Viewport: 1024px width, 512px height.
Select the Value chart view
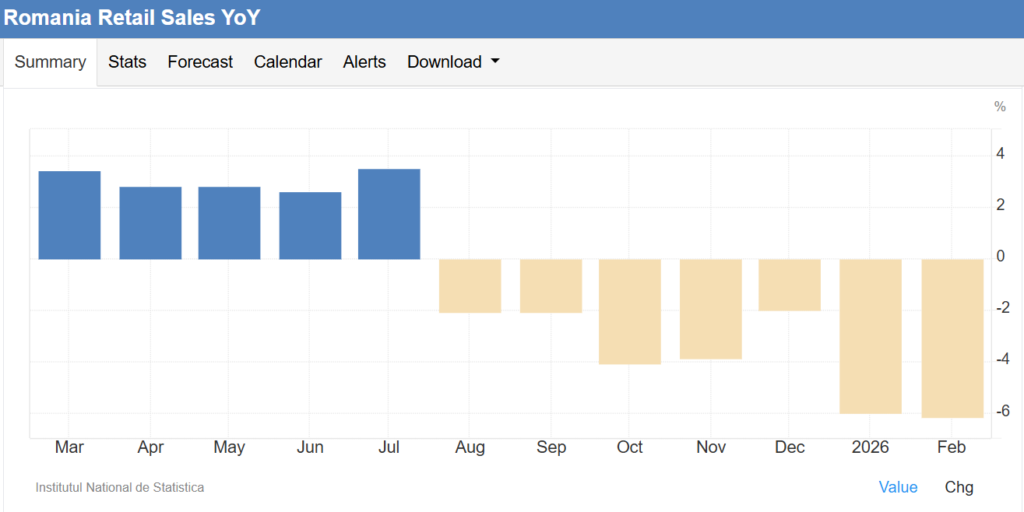pyautogui.click(x=897, y=487)
